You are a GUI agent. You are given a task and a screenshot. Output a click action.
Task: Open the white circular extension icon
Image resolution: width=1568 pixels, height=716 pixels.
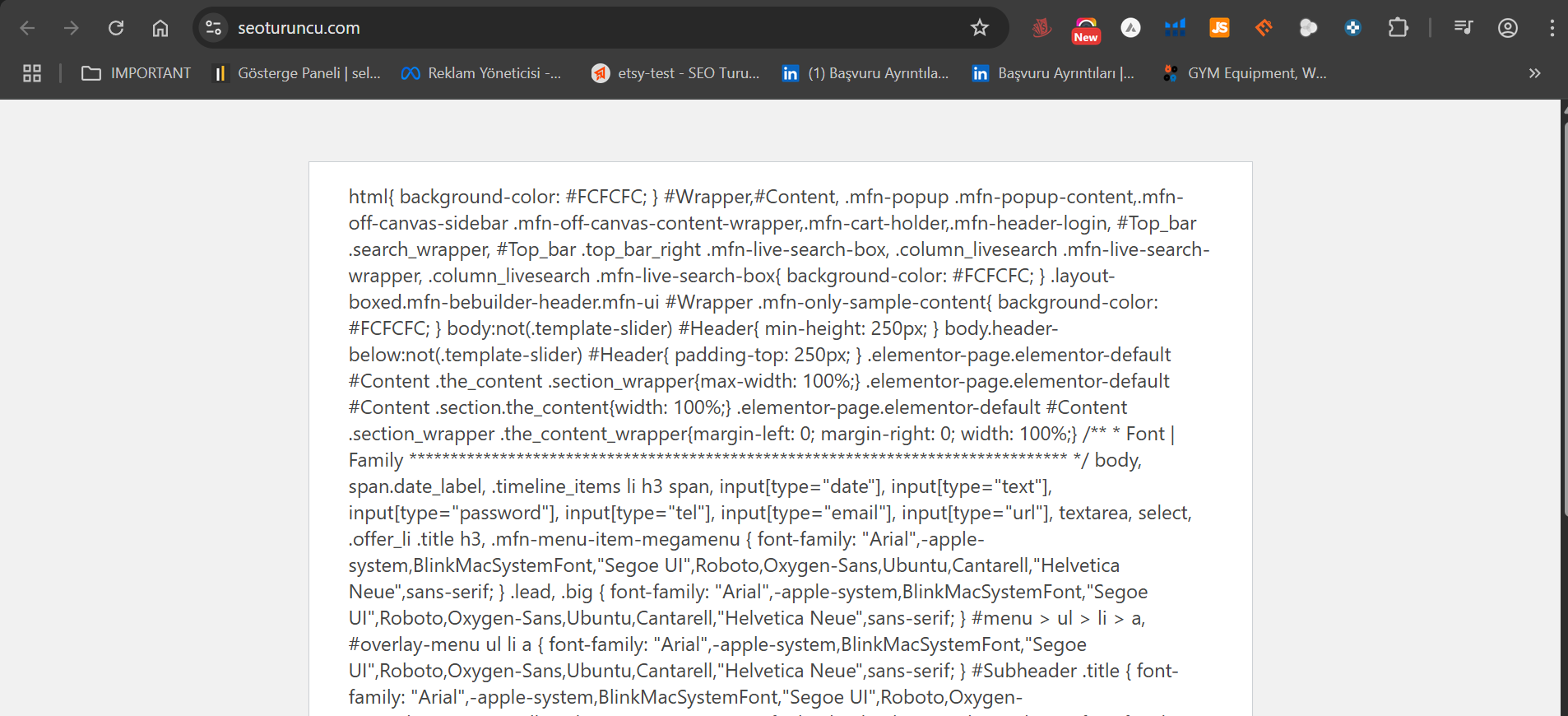click(x=1131, y=28)
